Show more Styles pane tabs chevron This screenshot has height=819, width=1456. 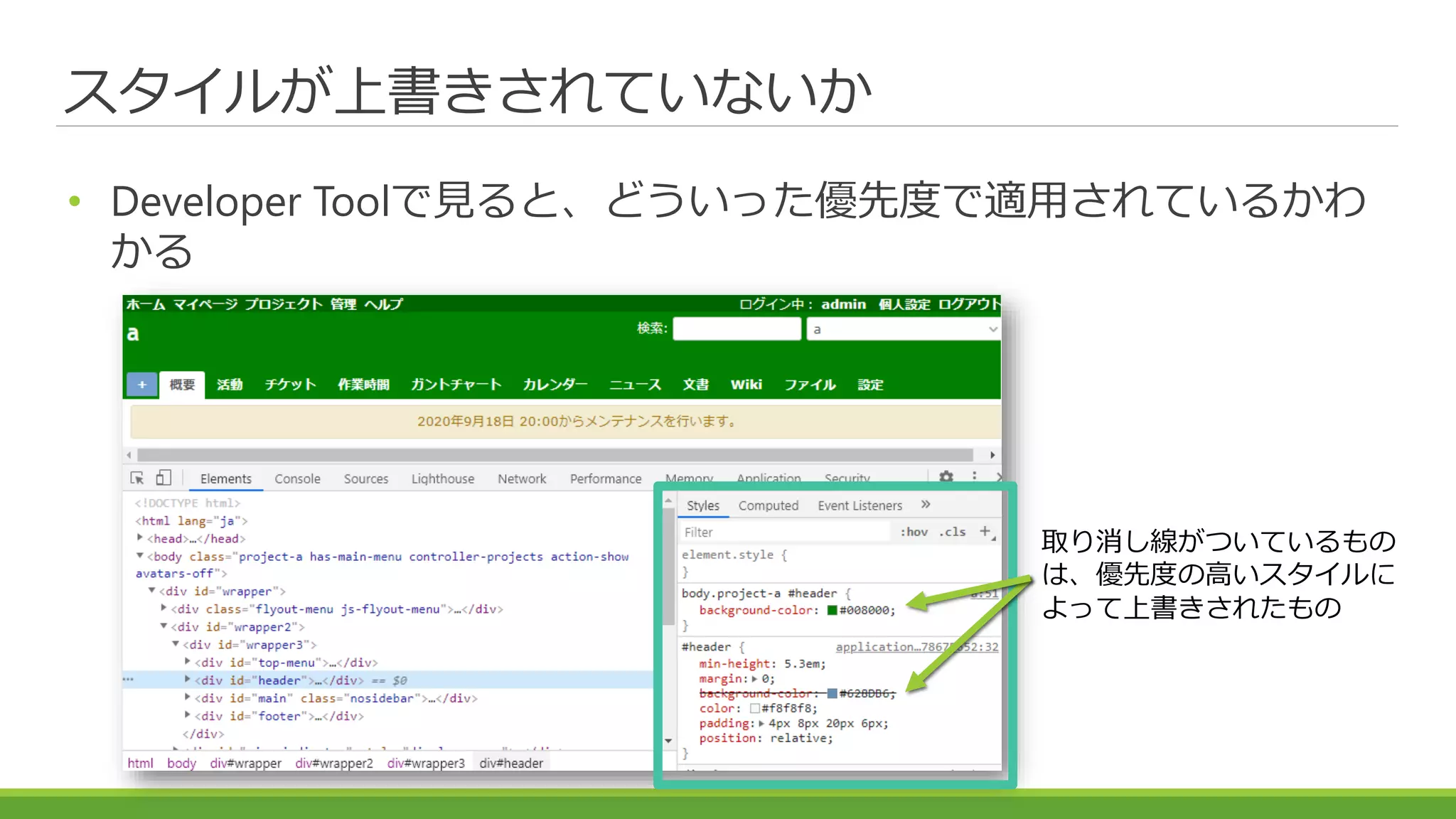click(926, 505)
